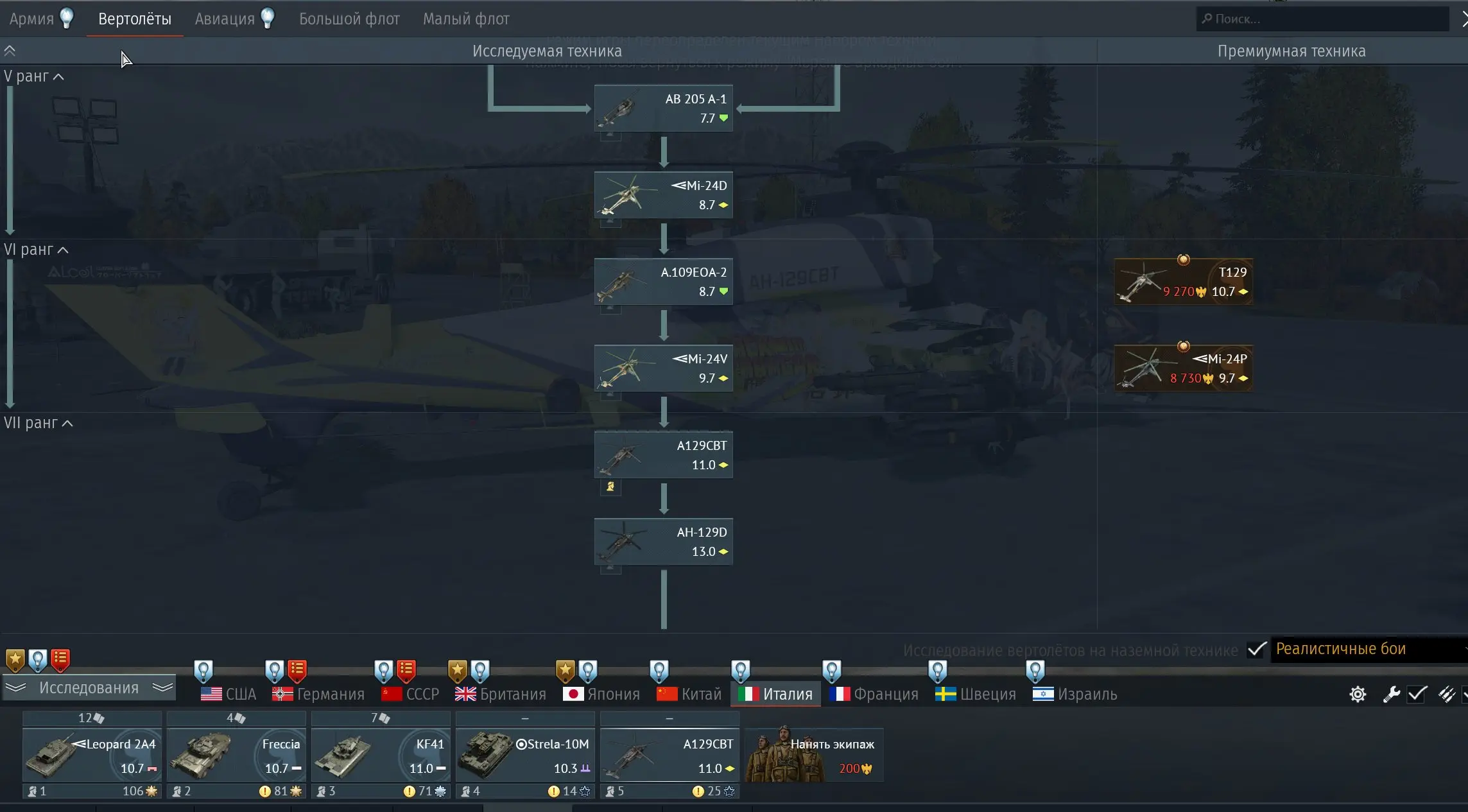Toggle helicopter research on ground vehicles checkbox

point(1256,650)
